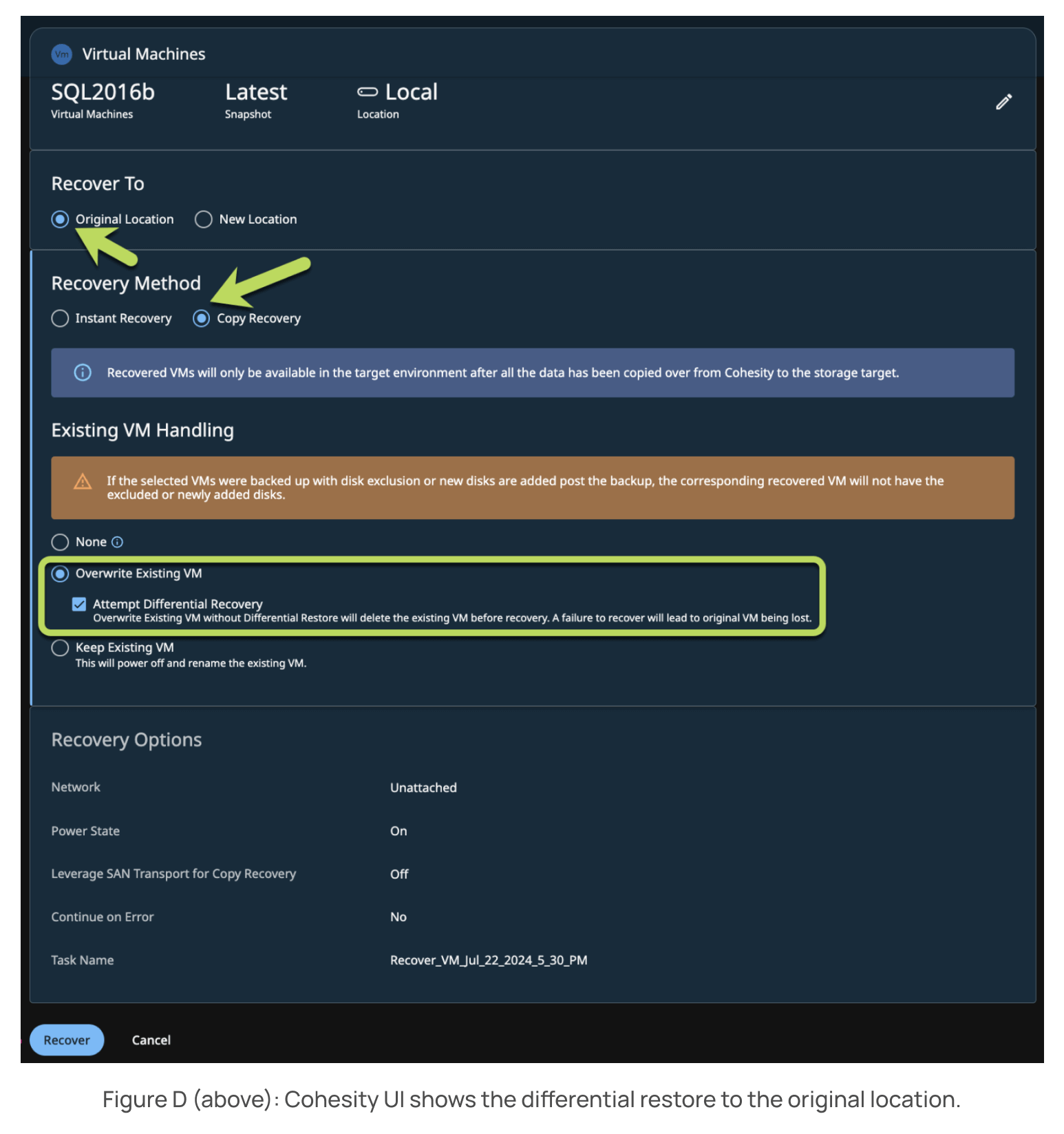1064x1134 pixels.
Task: Click the Power State On value
Action: tap(398, 831)
